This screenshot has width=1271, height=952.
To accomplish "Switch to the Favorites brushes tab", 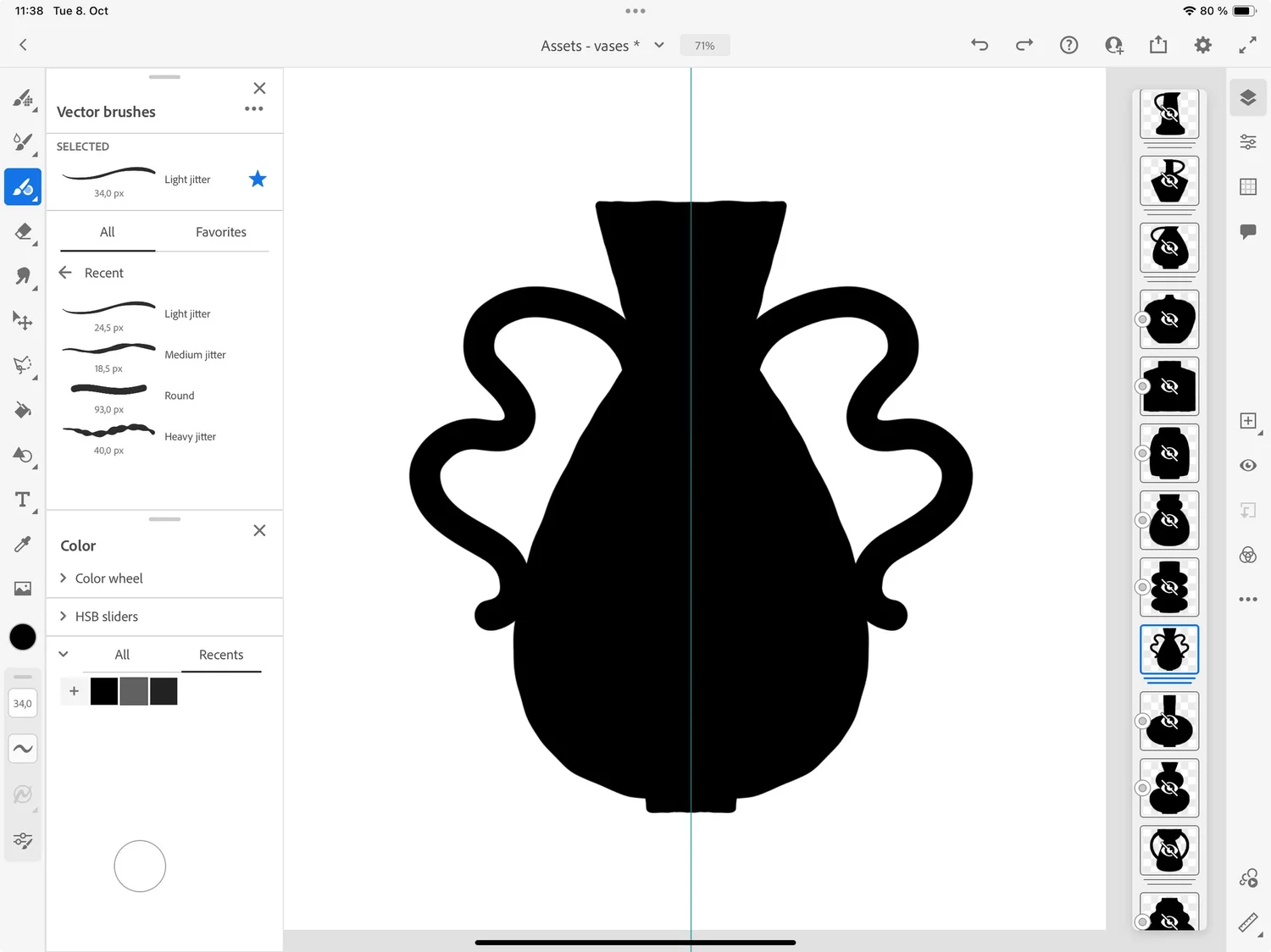I will [220, 232].
